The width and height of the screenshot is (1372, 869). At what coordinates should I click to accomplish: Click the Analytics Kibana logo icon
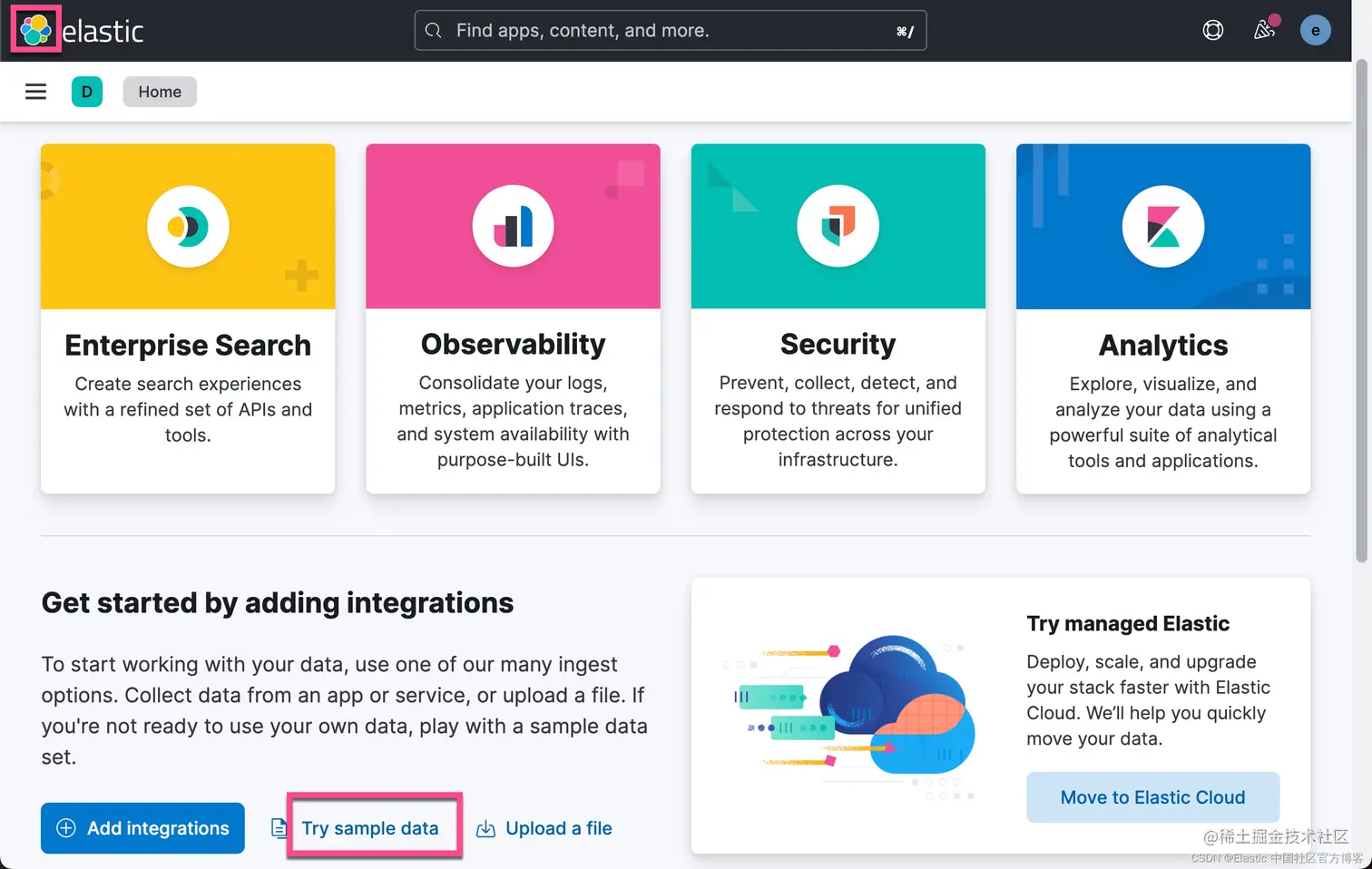click(1163, 226)
